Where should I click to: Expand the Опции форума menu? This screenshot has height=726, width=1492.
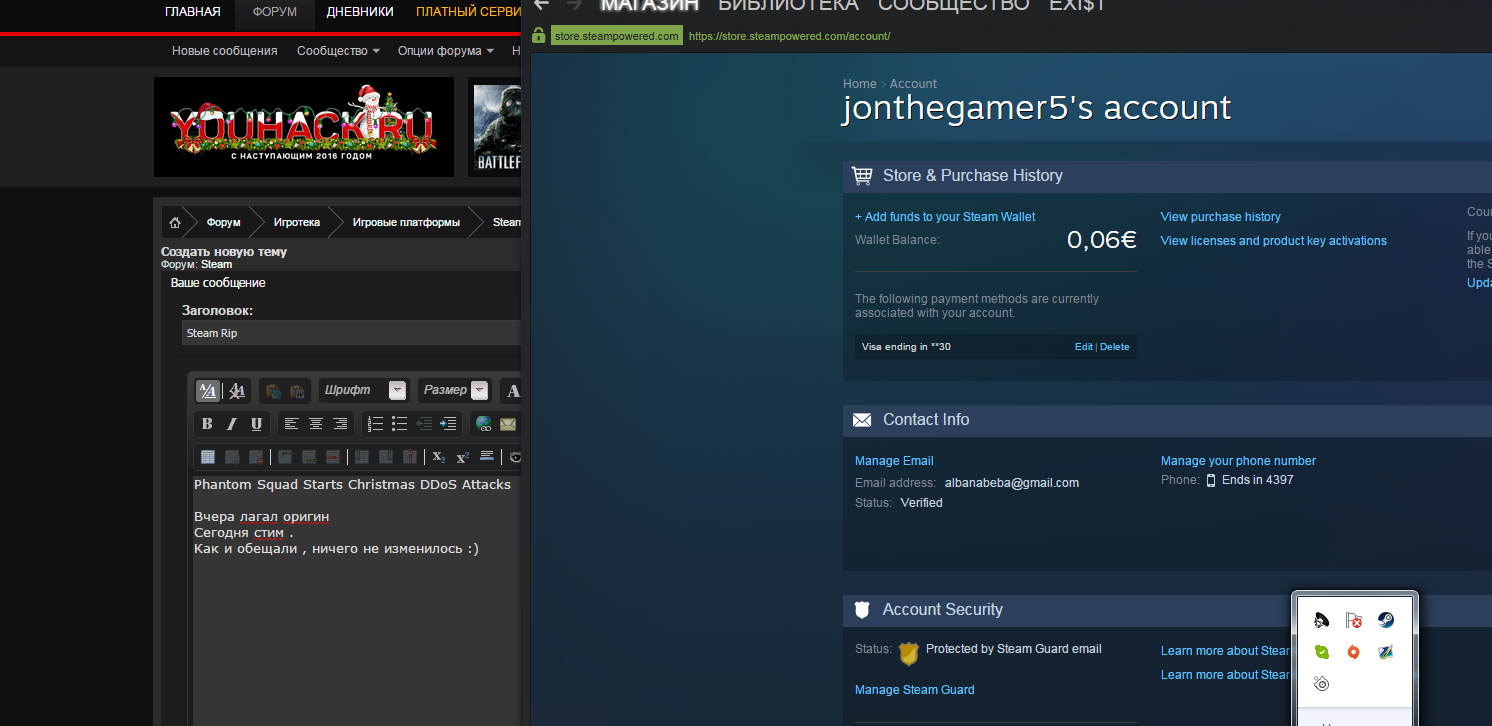point(446,50)
